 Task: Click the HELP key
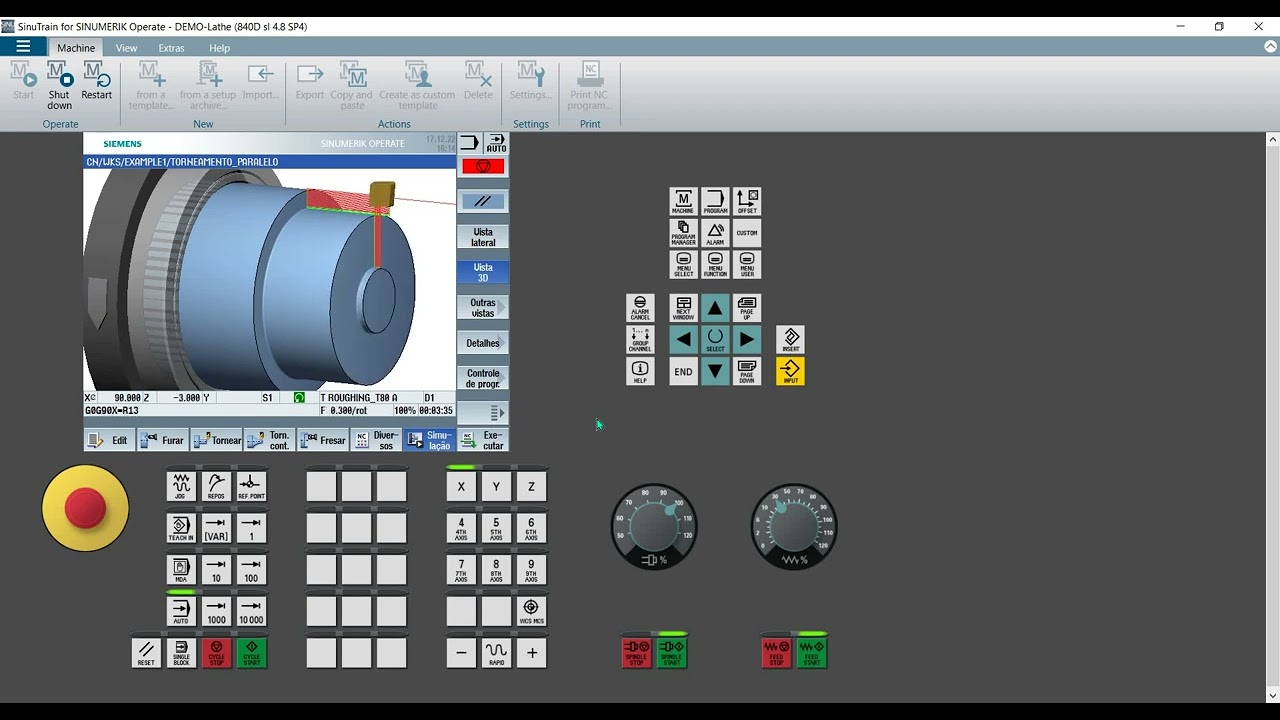click(x=640, y=372)
